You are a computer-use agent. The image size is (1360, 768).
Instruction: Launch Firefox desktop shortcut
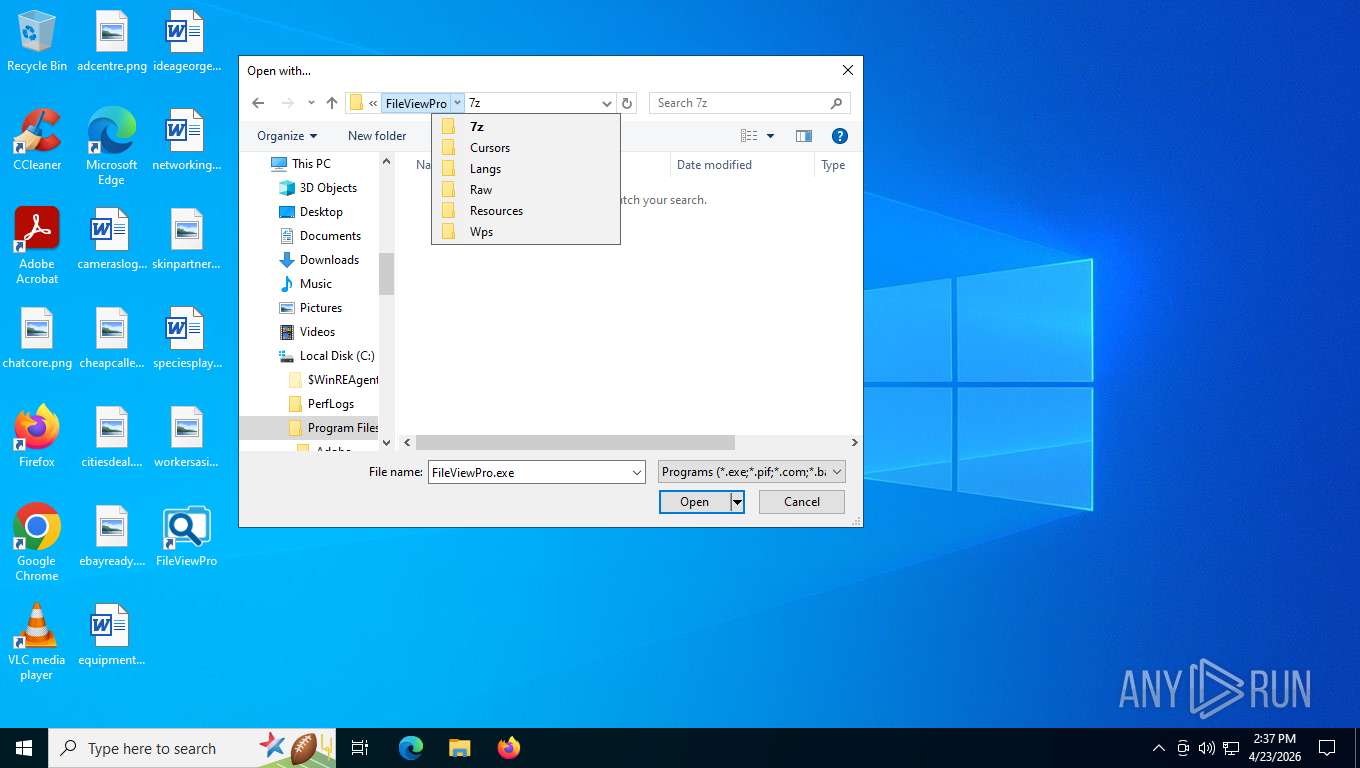(x=37, y=437)
